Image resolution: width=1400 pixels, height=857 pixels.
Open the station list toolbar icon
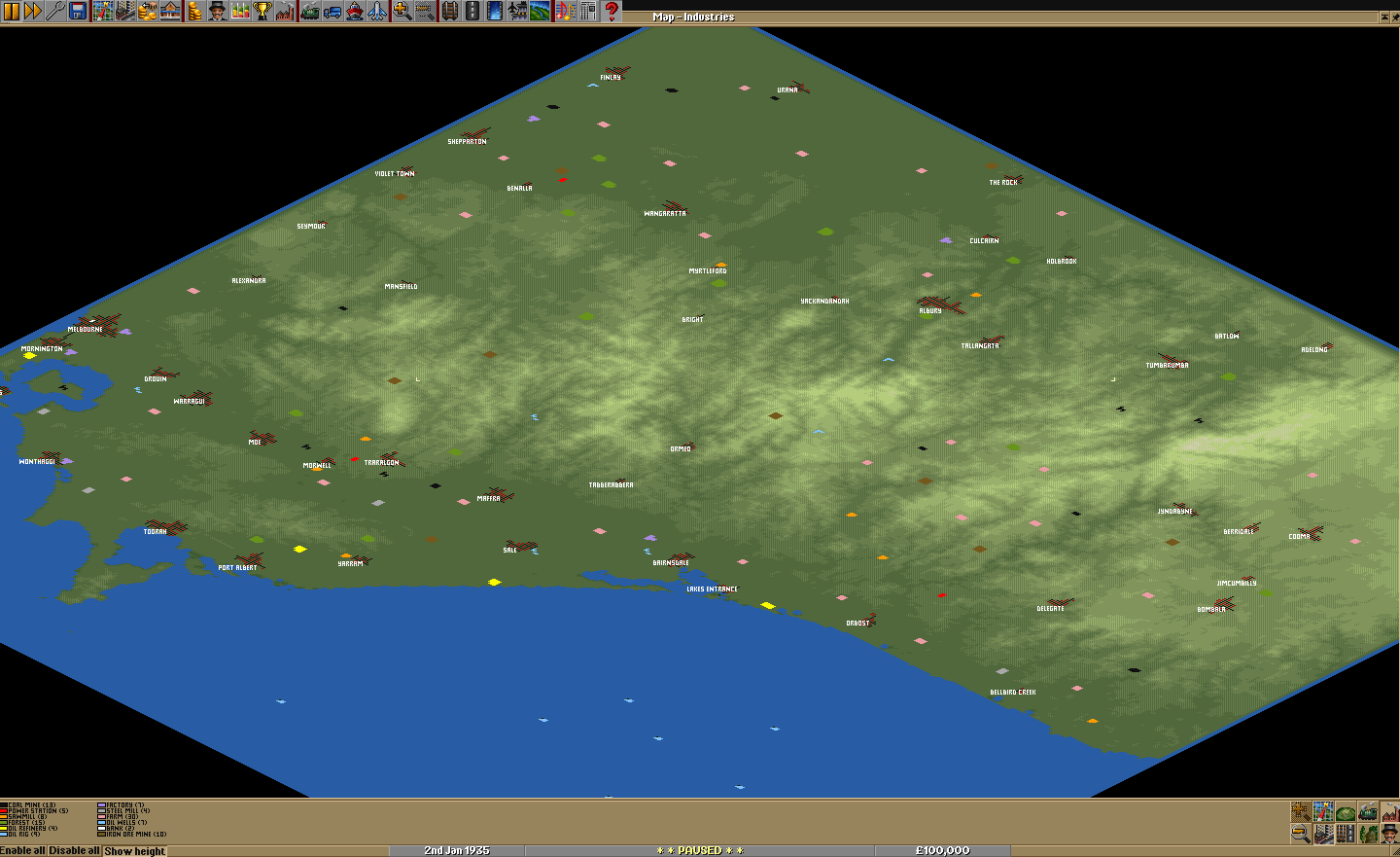tap(170, 11)
